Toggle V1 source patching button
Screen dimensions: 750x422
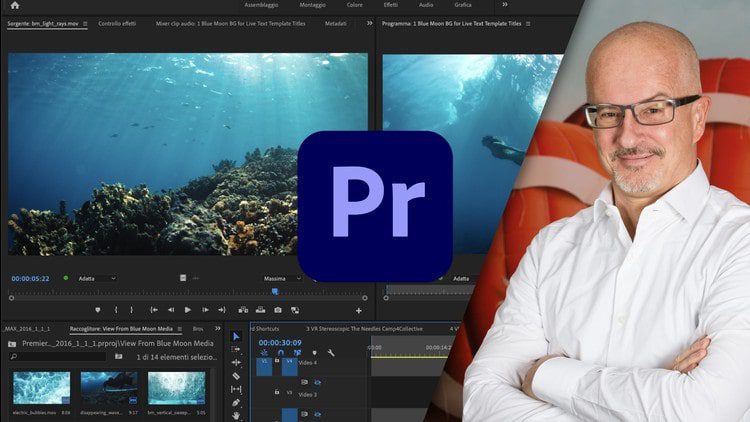(264, 366)
